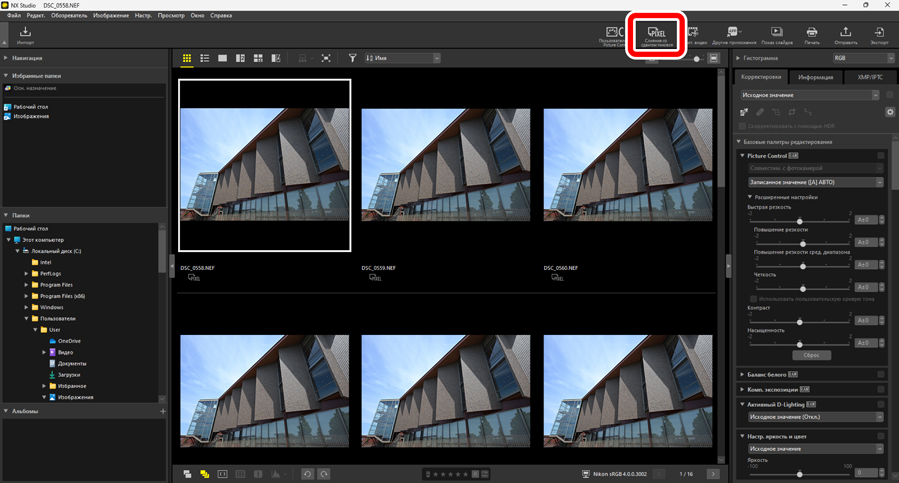Open adjustments settings gear

tap(890, 112)
